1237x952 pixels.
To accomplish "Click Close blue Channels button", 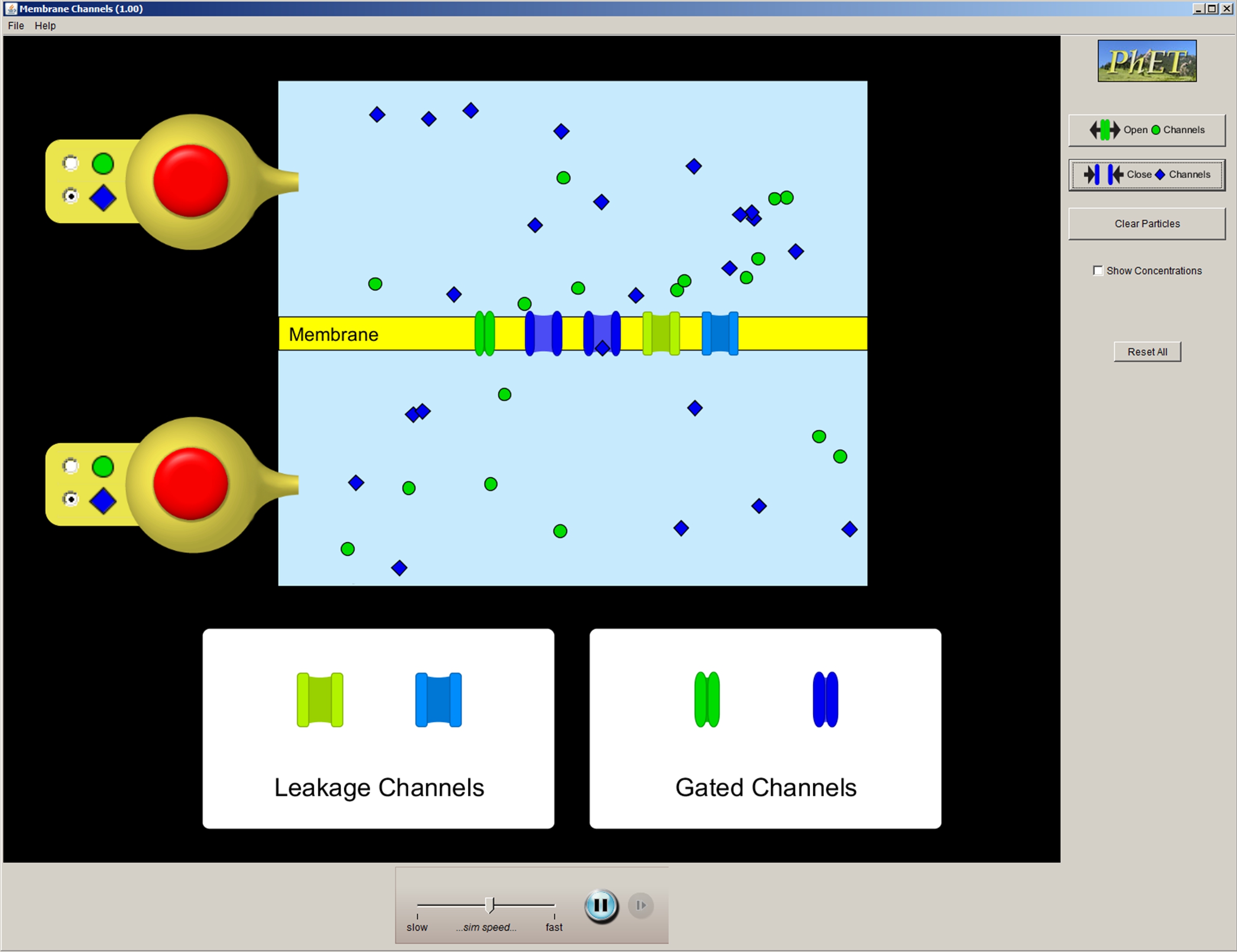I will (1147, 175).
